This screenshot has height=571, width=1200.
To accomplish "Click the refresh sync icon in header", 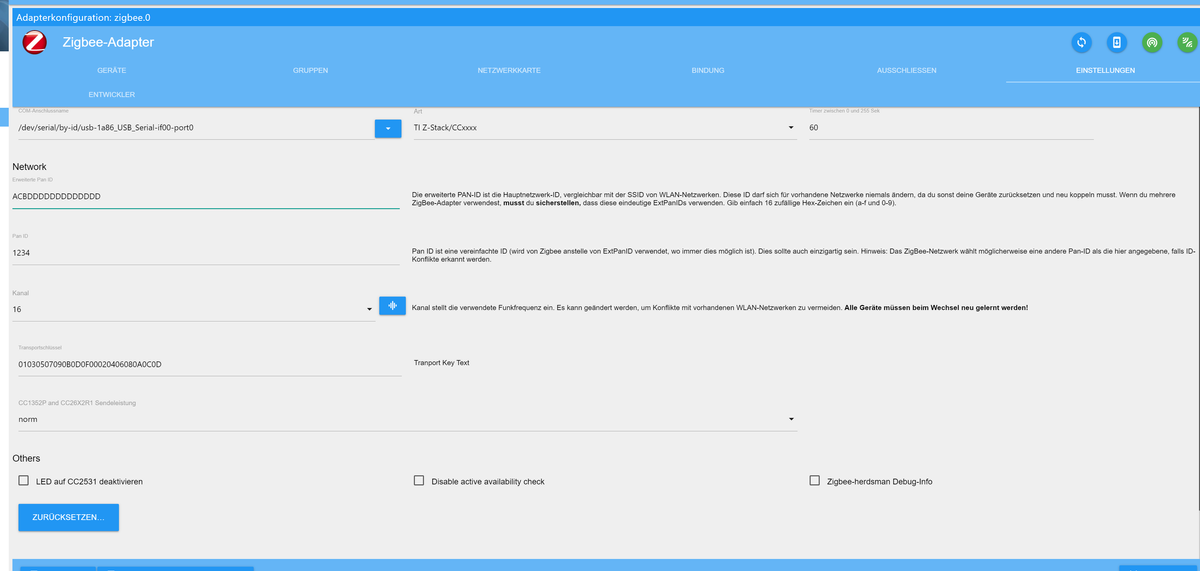I will pos(1081,42).
